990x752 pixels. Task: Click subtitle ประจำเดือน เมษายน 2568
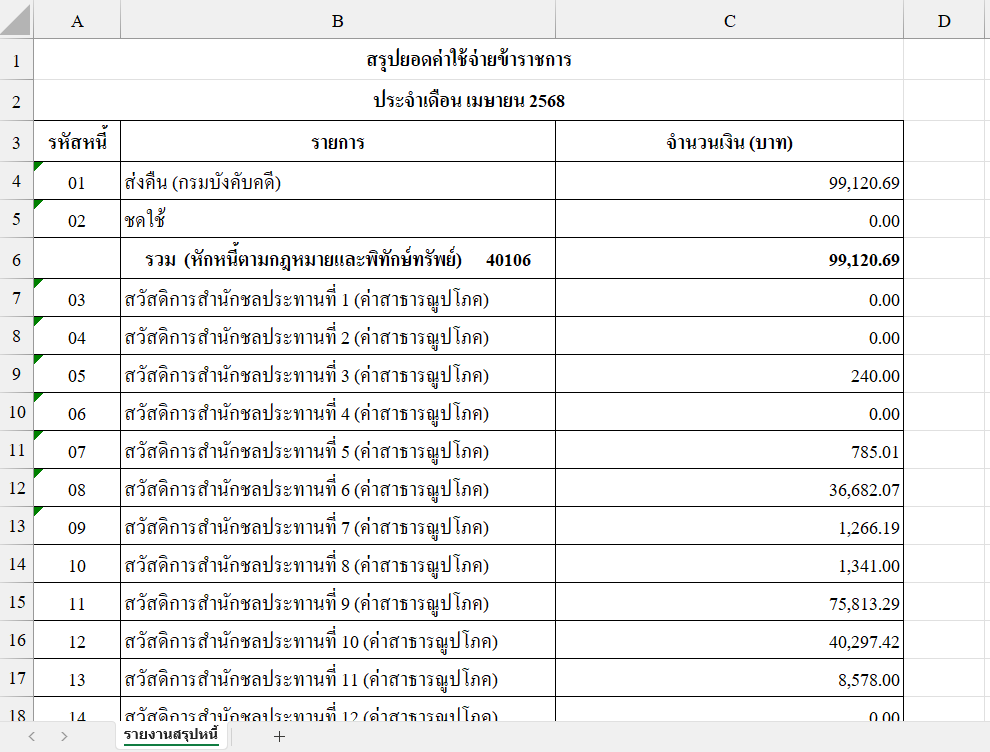tap(468, 100)
